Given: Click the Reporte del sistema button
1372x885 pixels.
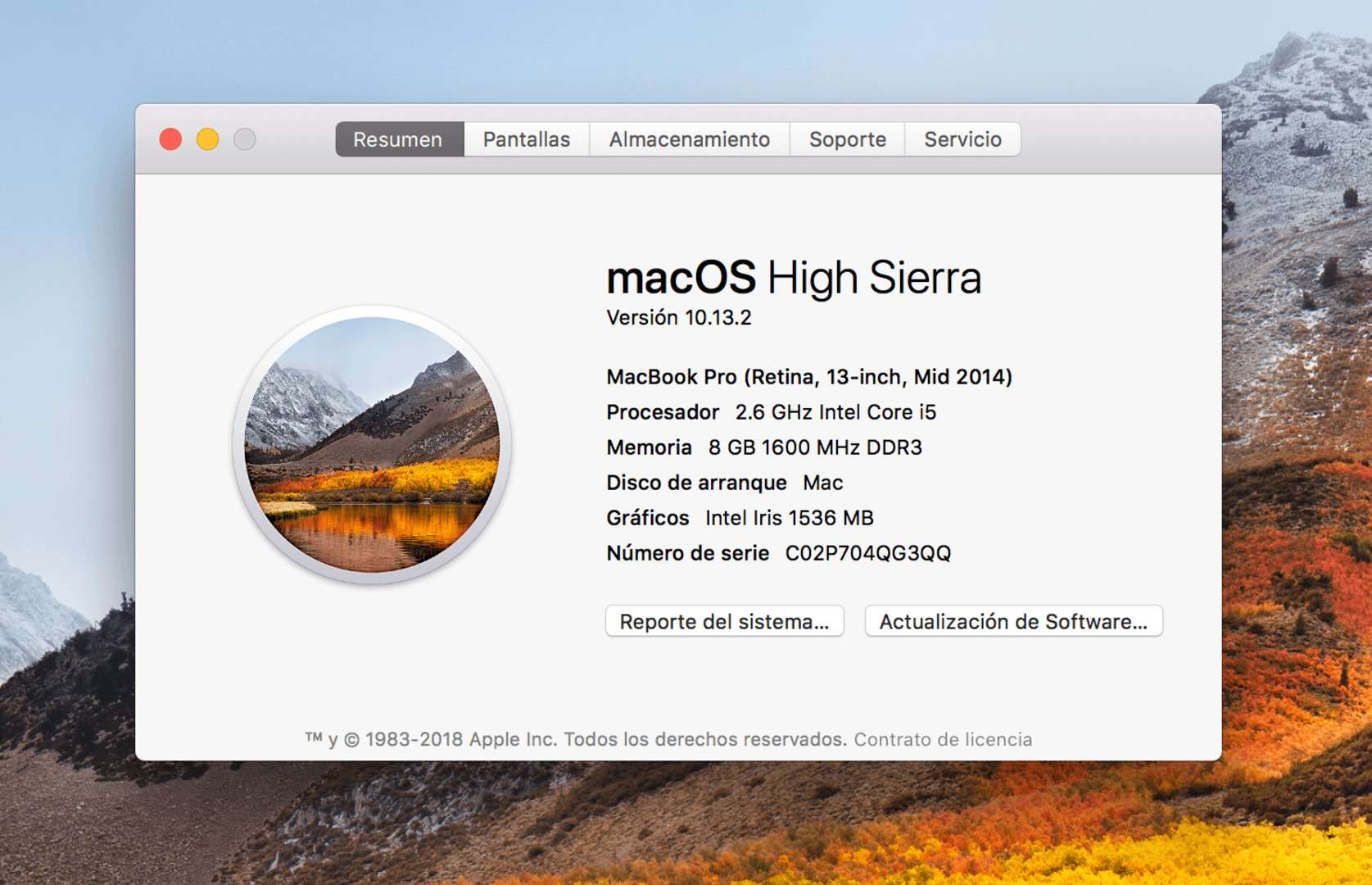Looking at the screenshot, I should coord(724,621).
